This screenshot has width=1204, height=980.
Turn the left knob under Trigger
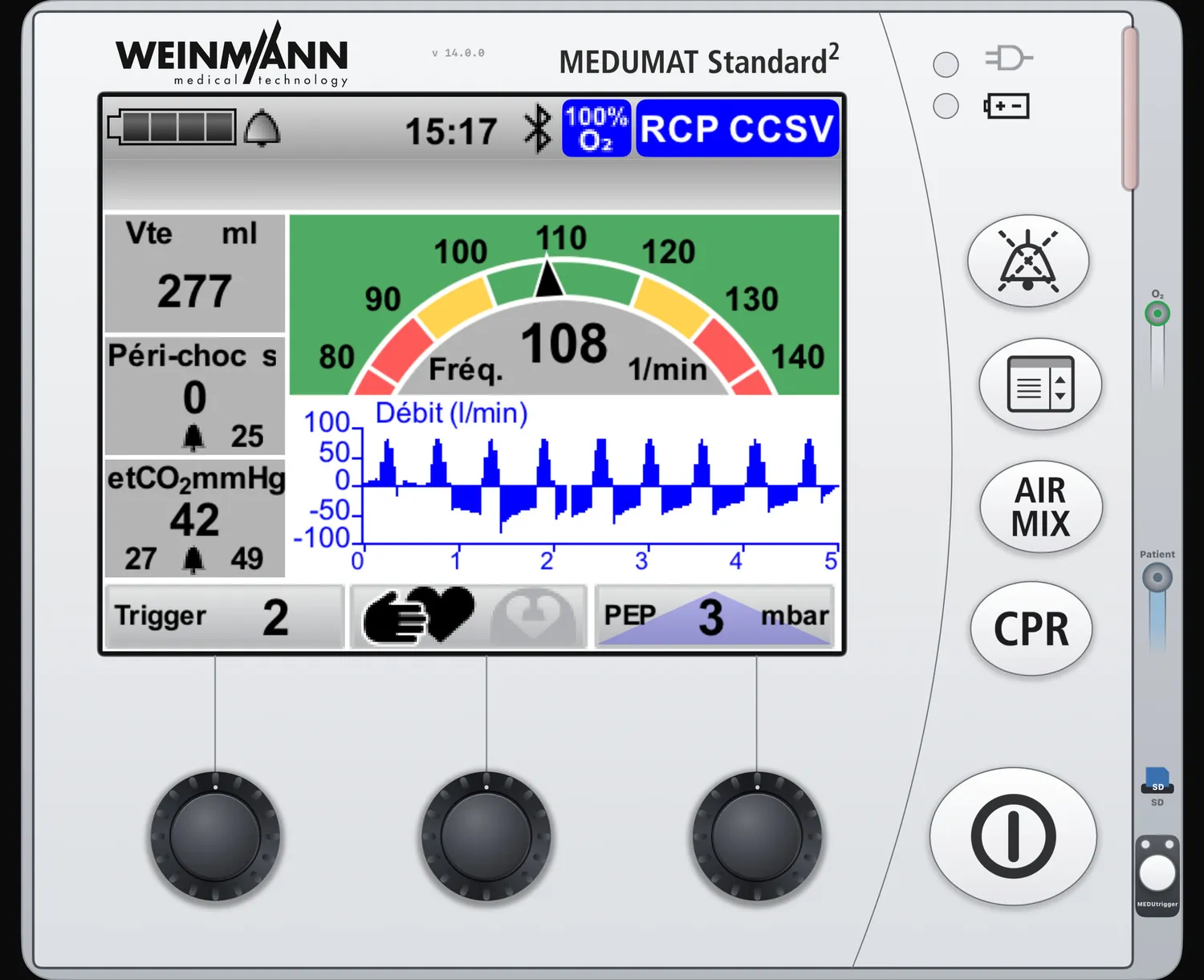coord(215,836)
